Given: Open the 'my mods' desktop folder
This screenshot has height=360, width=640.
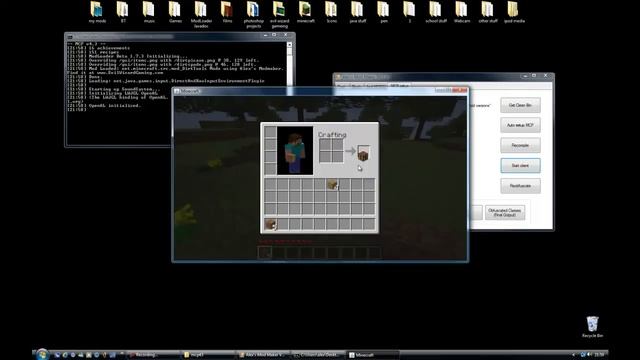Looking at the screenshot, I should tap(97, 12).
